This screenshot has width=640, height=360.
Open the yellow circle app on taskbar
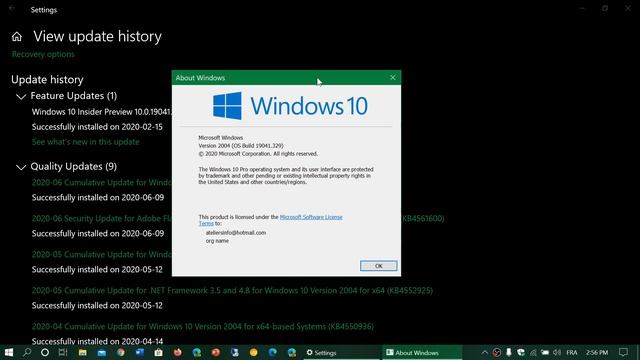(x=253, y=352)
